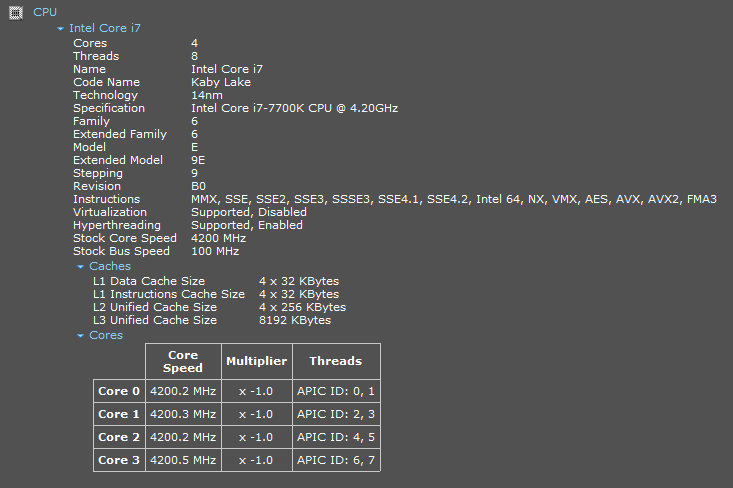The height and width of the screenshot is (488, 733).
Task: Collapse the Intel Core i7 arrow
Action: pos(61,29)
